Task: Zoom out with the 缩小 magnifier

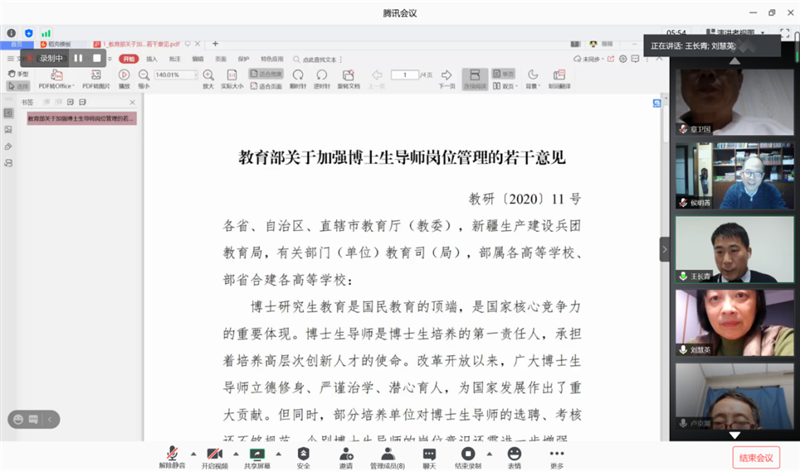Action: point(144,80)
